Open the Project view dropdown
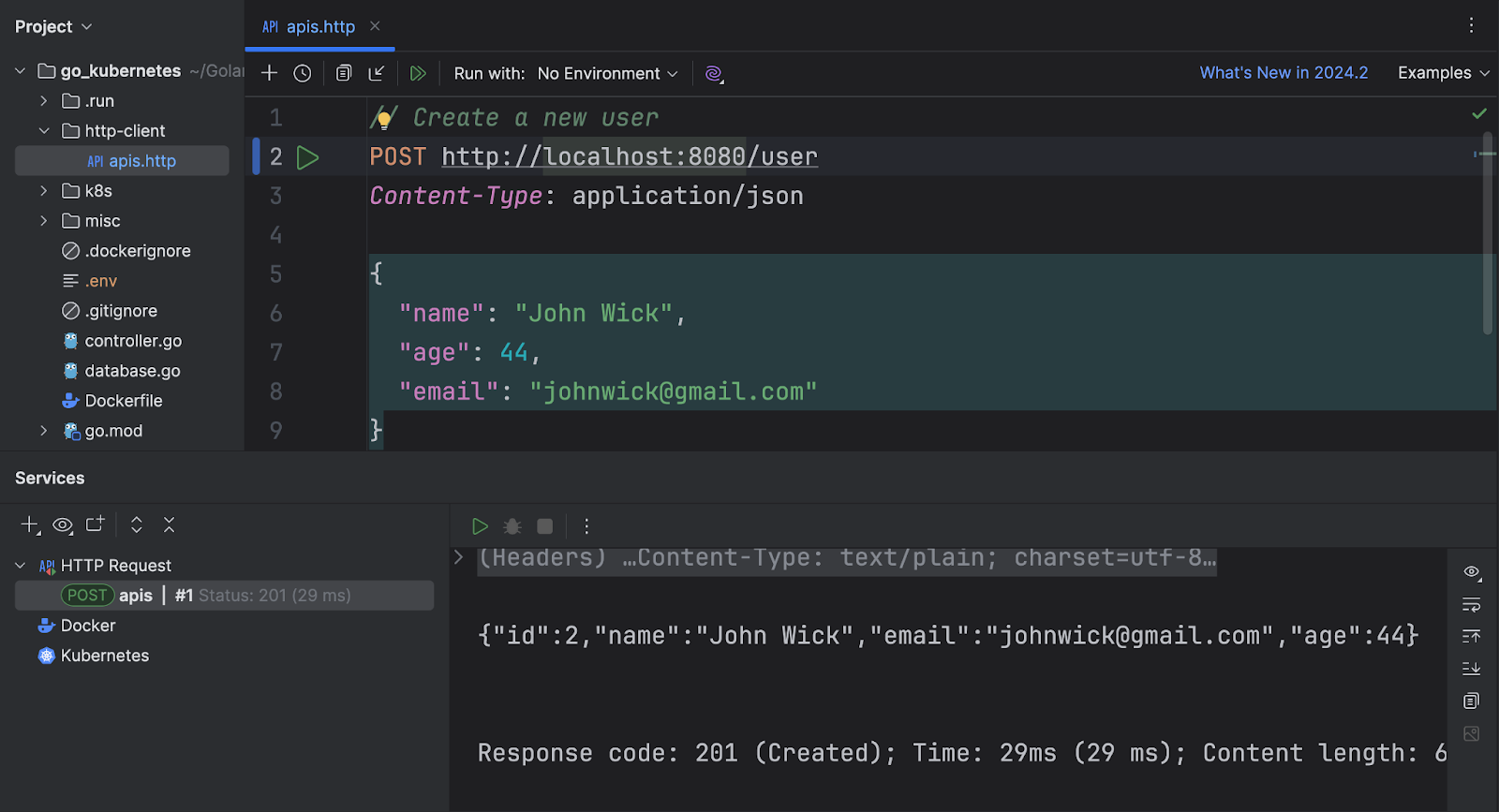1499x812 pixels. tap(53, 26)
